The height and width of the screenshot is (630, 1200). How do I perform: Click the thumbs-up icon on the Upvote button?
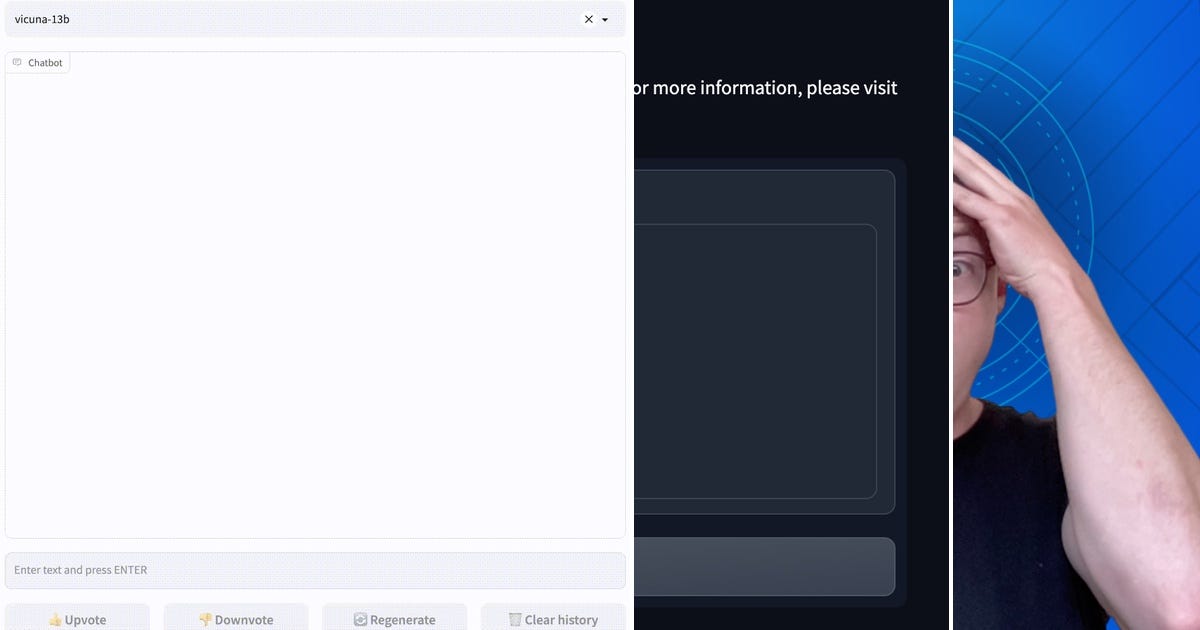click(56, 620)
